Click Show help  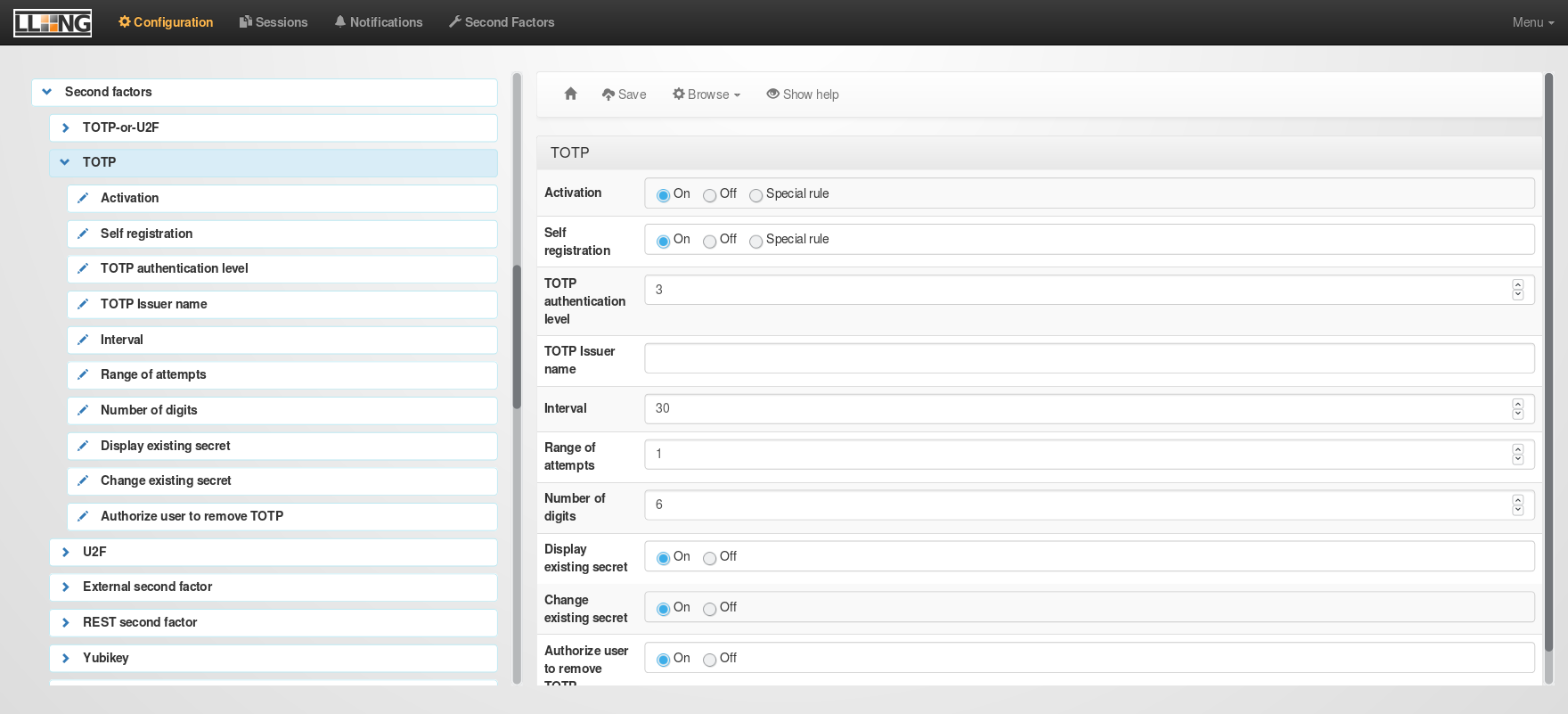pos(803,94)
